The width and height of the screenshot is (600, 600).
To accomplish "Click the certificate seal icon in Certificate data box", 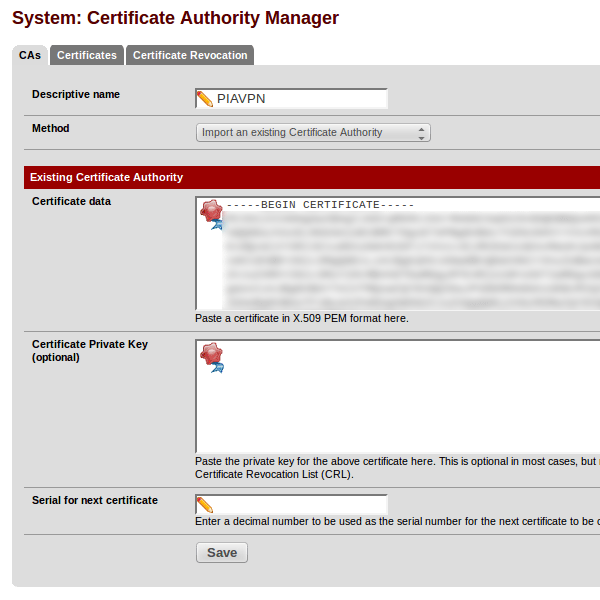I will (212, 214).
